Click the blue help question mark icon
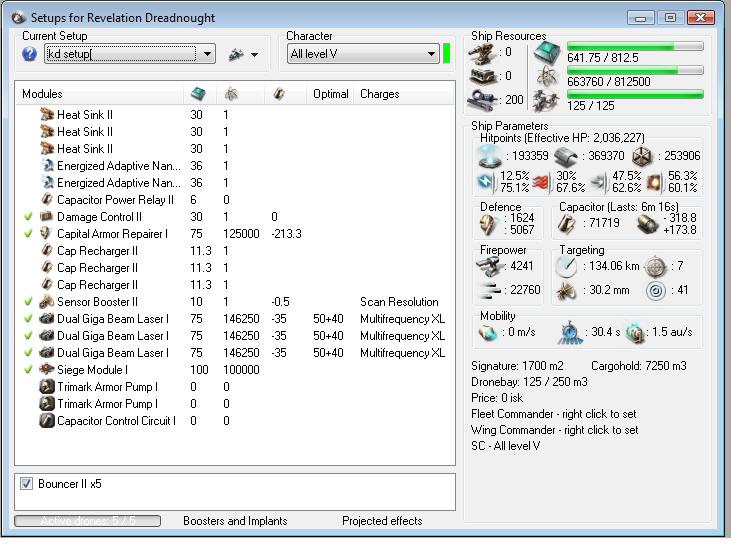The image size is (731, 545). (x=29, y=54)
